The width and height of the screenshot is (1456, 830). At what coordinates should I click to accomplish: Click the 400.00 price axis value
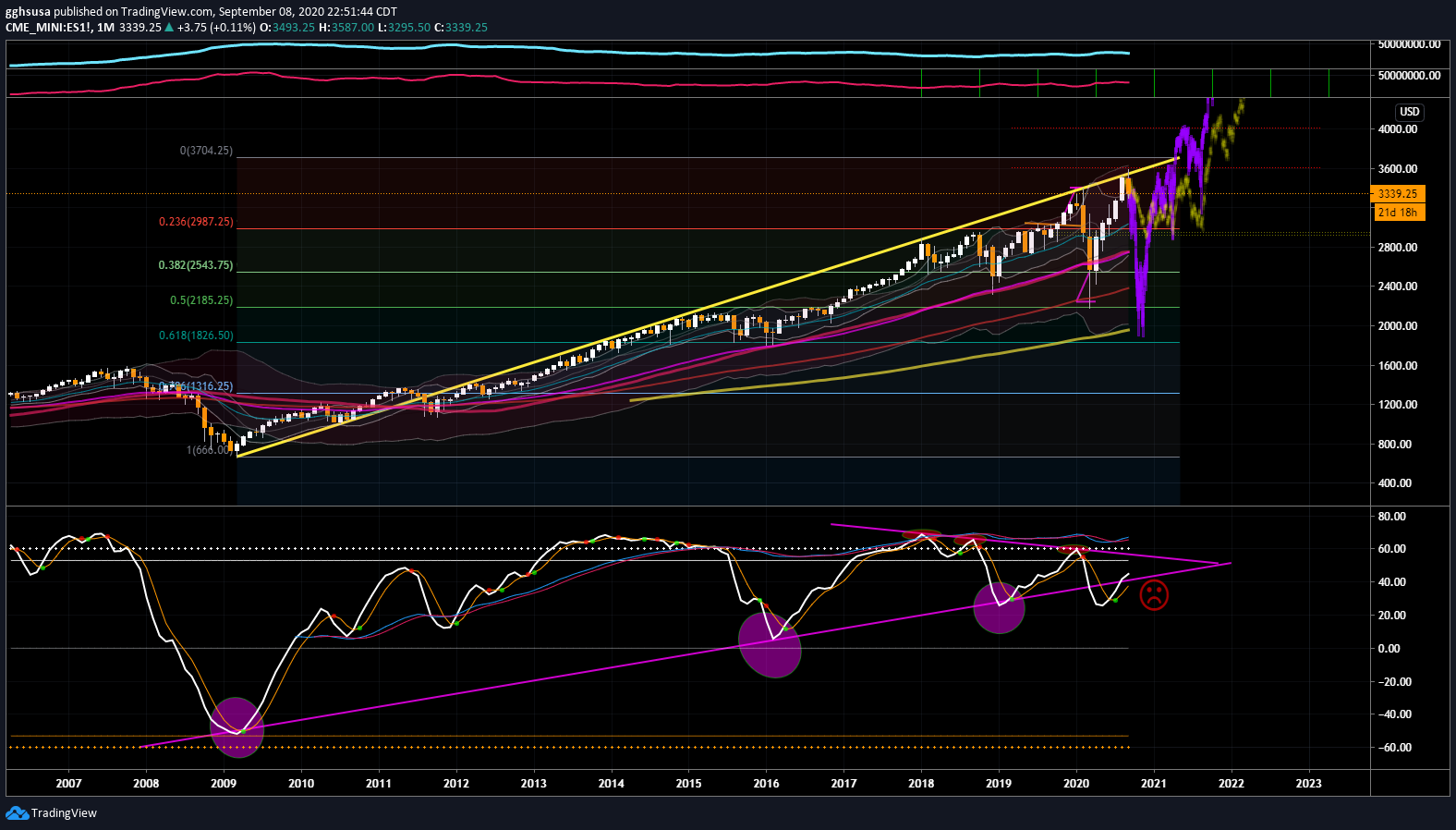click(1395, 483)
